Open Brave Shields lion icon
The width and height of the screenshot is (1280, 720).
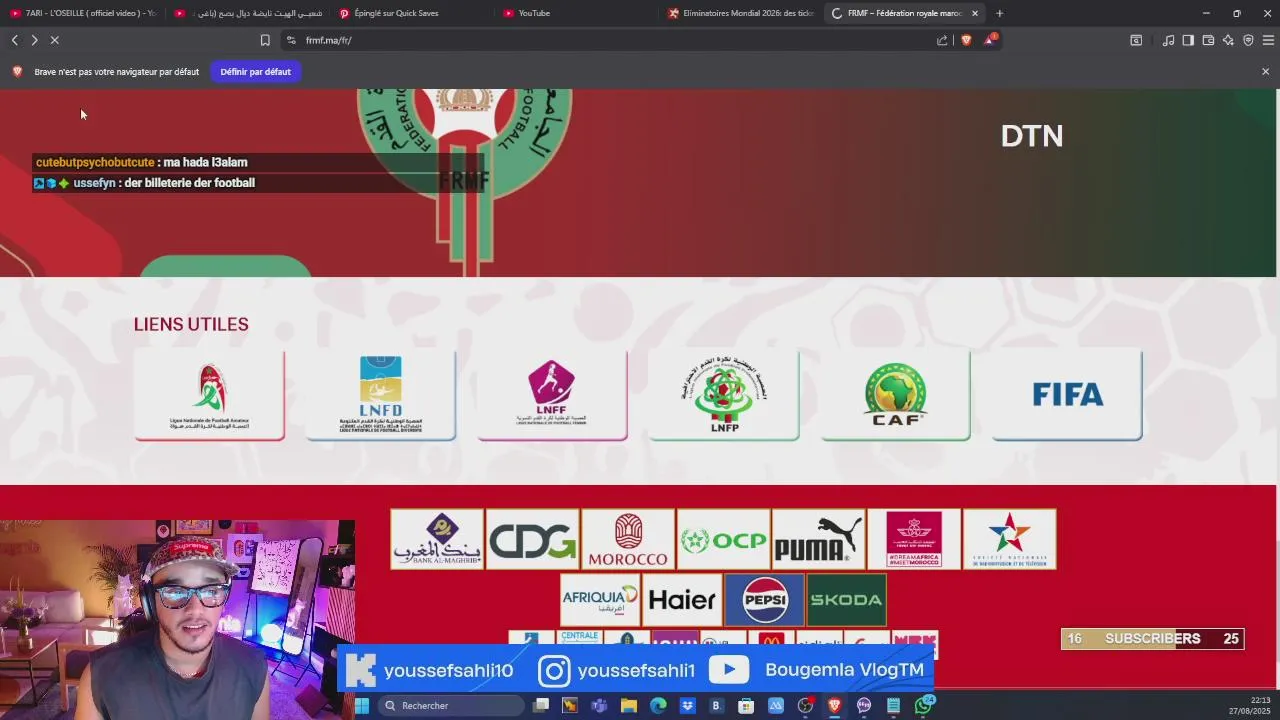[x=966, y=40]
